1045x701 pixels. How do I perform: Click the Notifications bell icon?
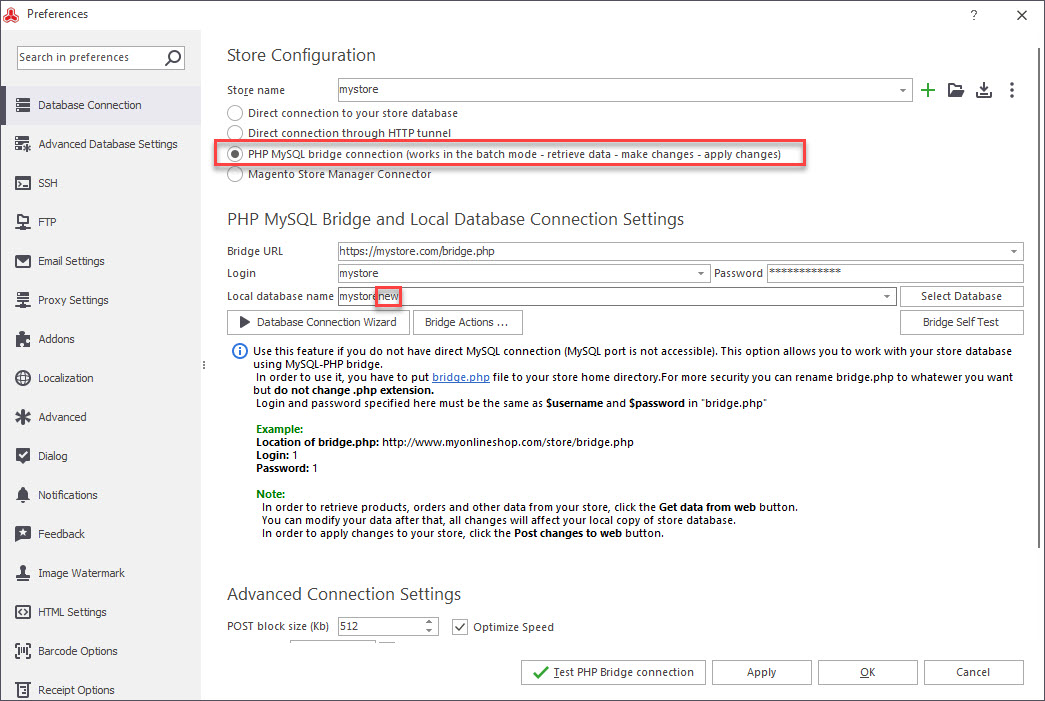[x=23, y=494]
